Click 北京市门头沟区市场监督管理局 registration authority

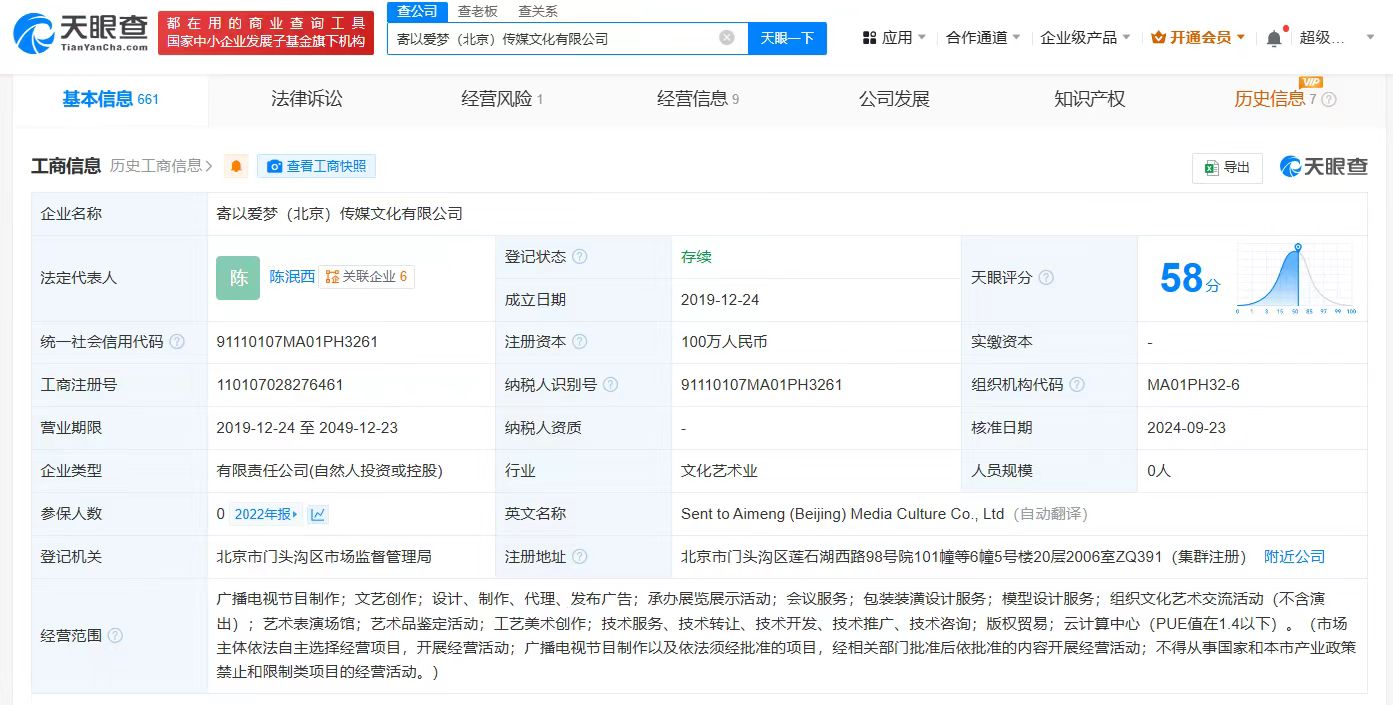click(x=324, y=557)
